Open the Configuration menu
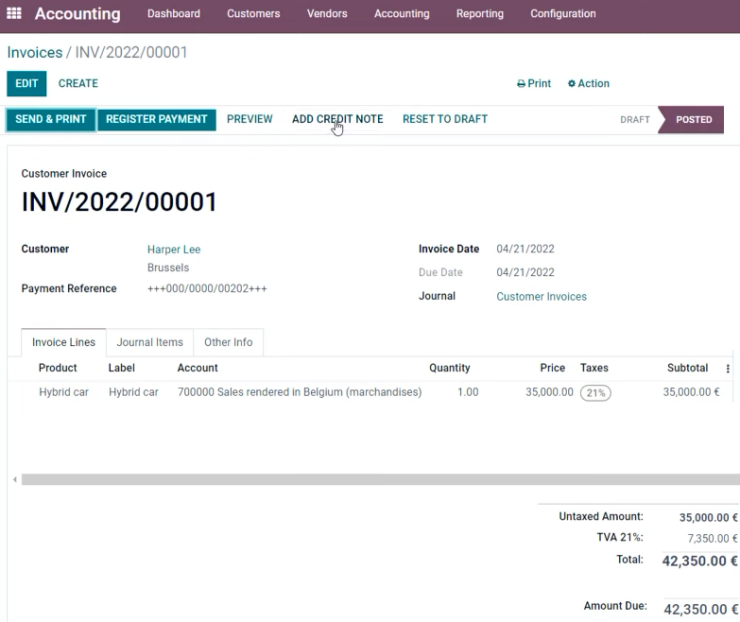 tap(563, 14)
